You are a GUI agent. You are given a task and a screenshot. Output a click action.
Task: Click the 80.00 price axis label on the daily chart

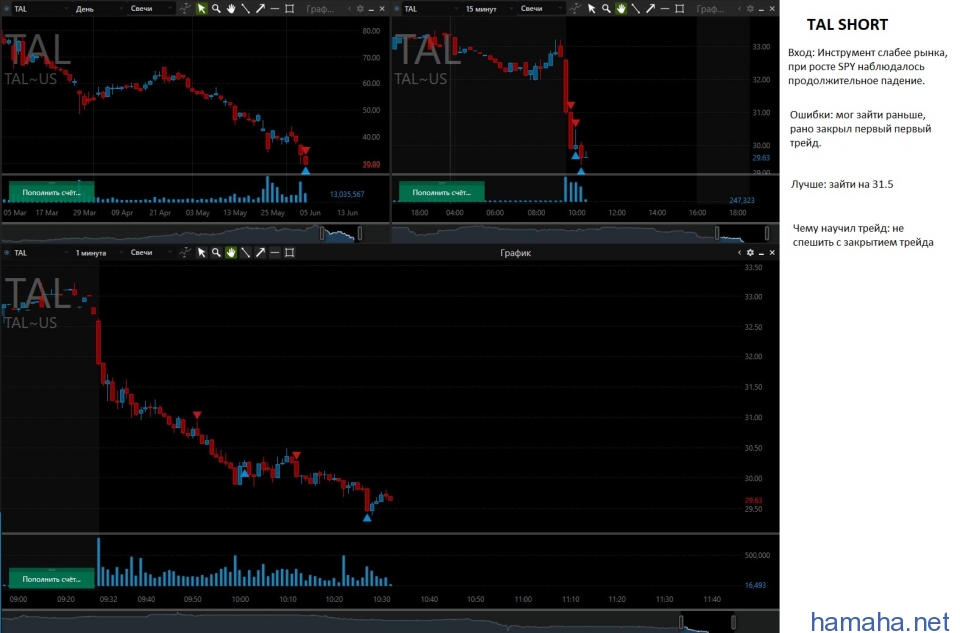[x=371, y=31]
